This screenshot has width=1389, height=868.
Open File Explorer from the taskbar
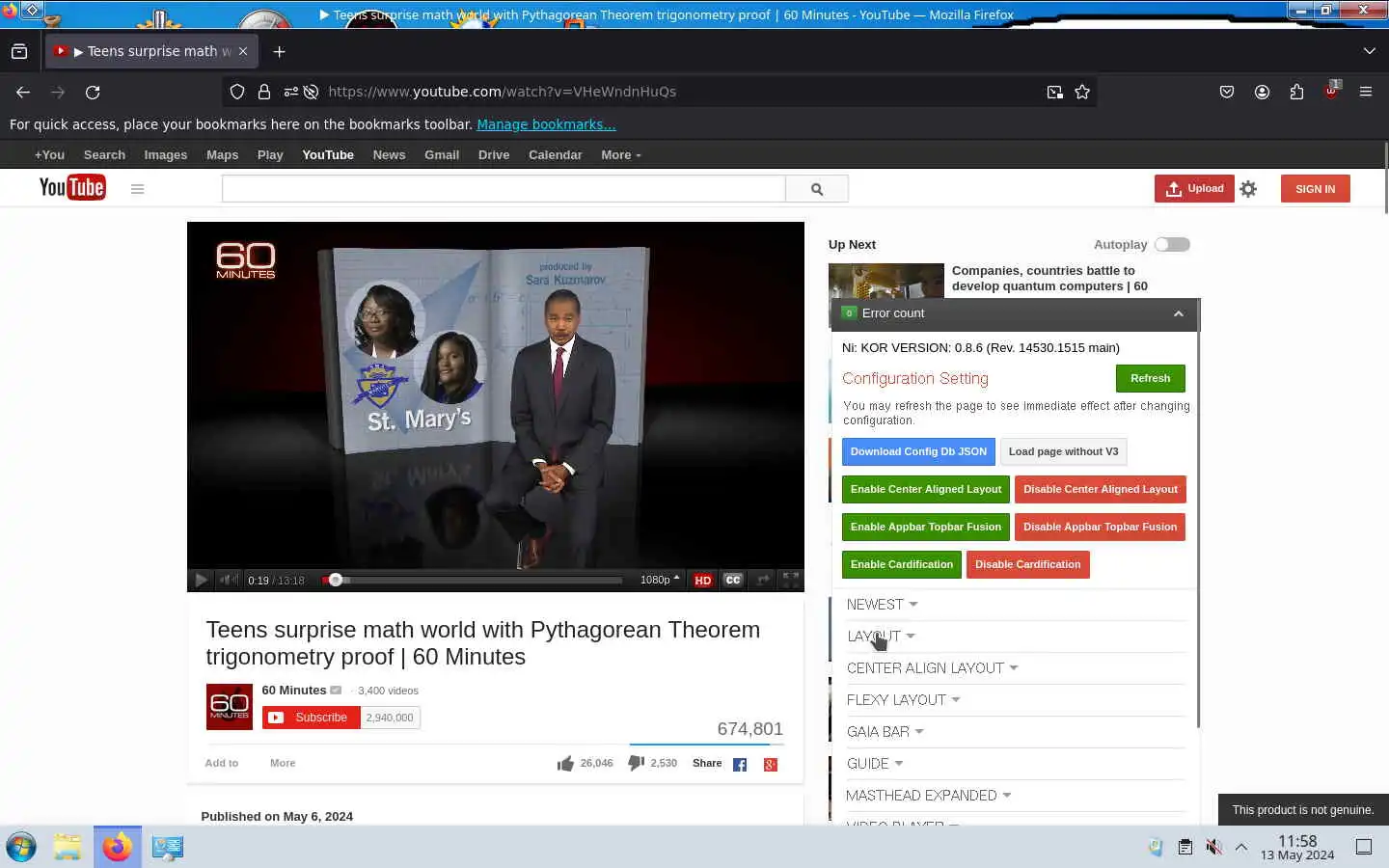68,847
